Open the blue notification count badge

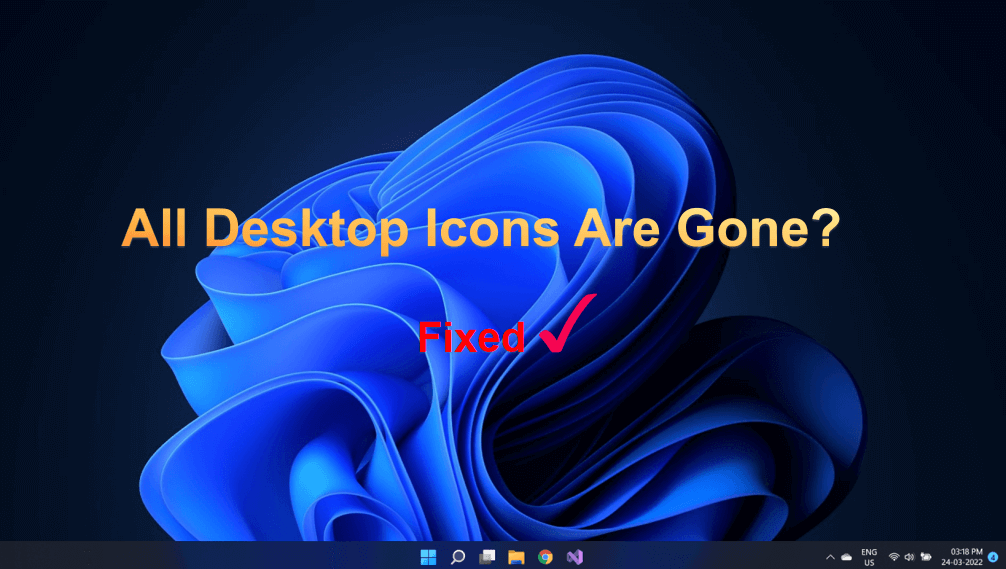click(993, 556)
